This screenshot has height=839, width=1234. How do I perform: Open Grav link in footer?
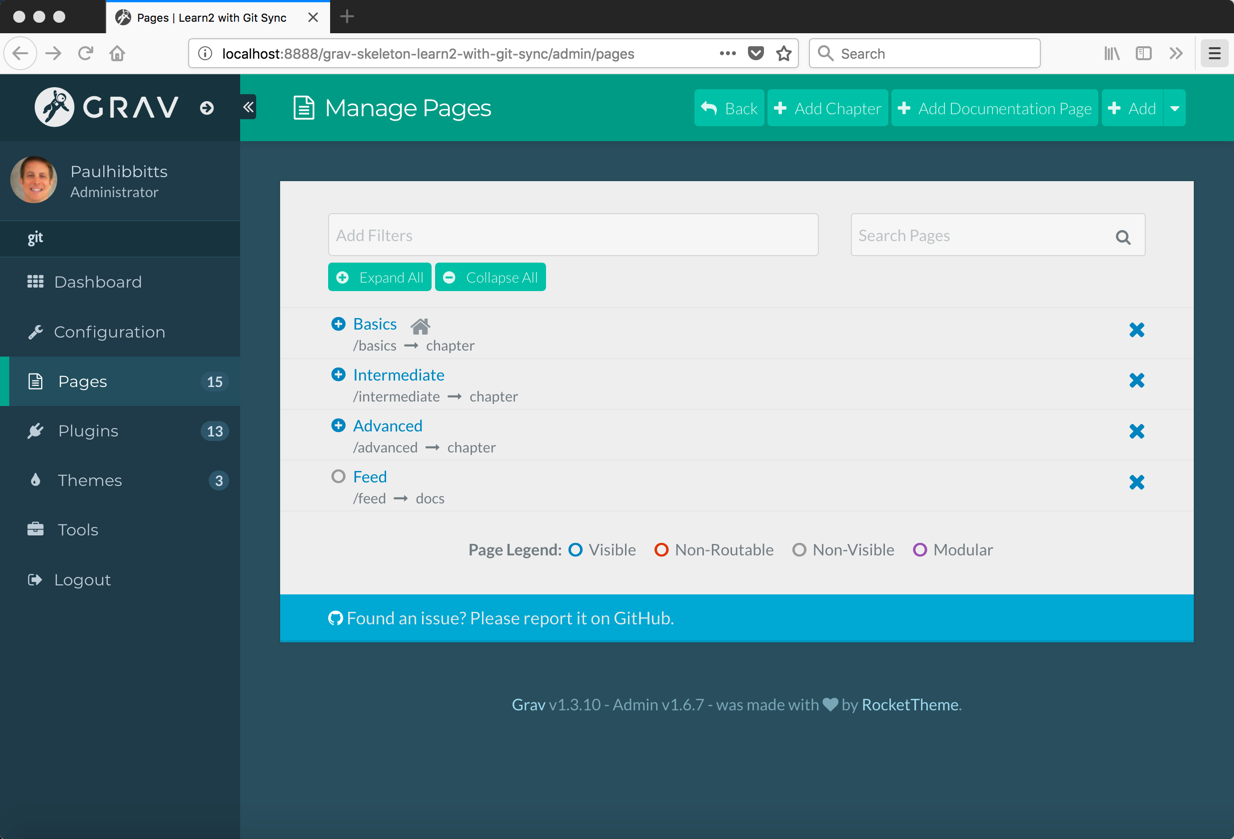[528, 705]
